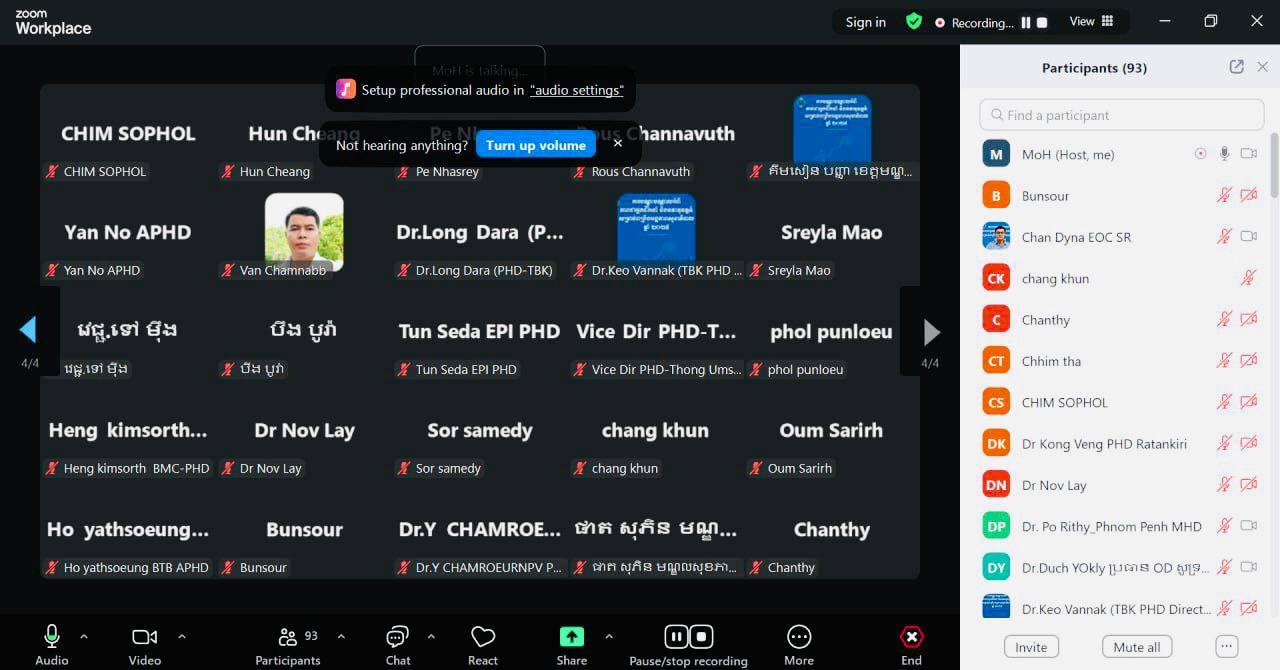The width and height of the screenshot is (1280, 670).
Task: Toggle chang khun's muted mic in list
Action: [x=1248, y=279]
